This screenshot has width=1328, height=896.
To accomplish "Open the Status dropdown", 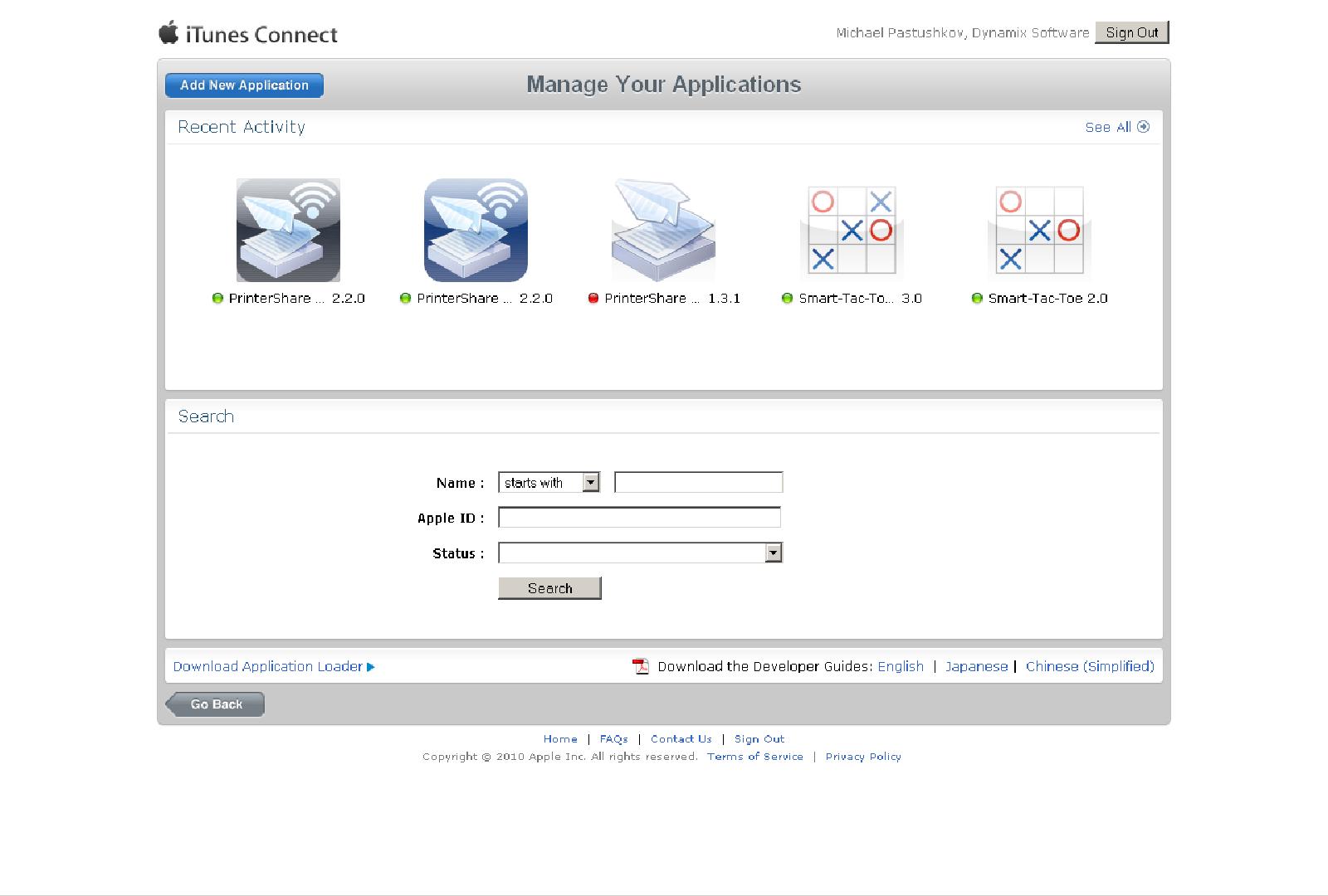I will pos(640,553).
